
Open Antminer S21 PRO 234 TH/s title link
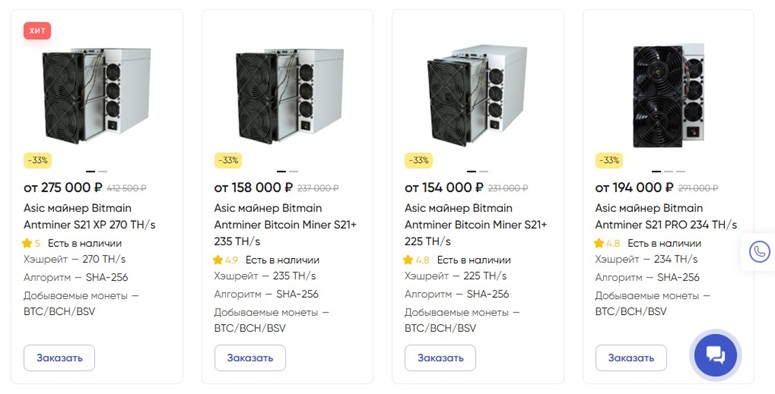click(x=666, y=216)
